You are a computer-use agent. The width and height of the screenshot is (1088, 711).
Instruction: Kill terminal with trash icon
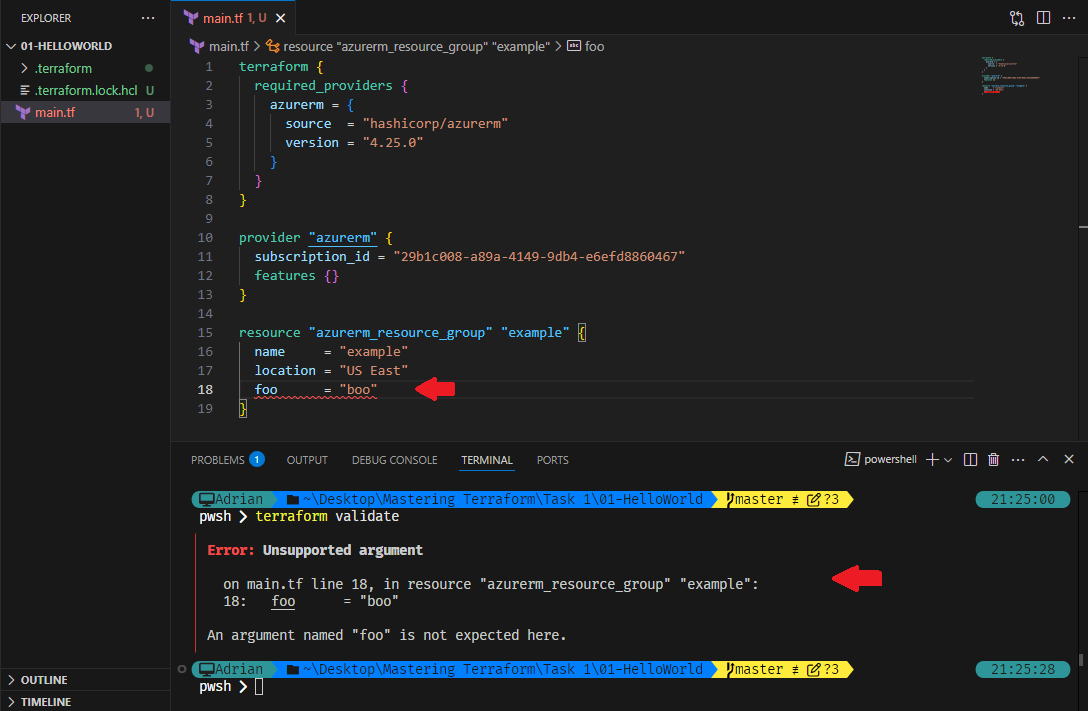[x=993, y=459]
